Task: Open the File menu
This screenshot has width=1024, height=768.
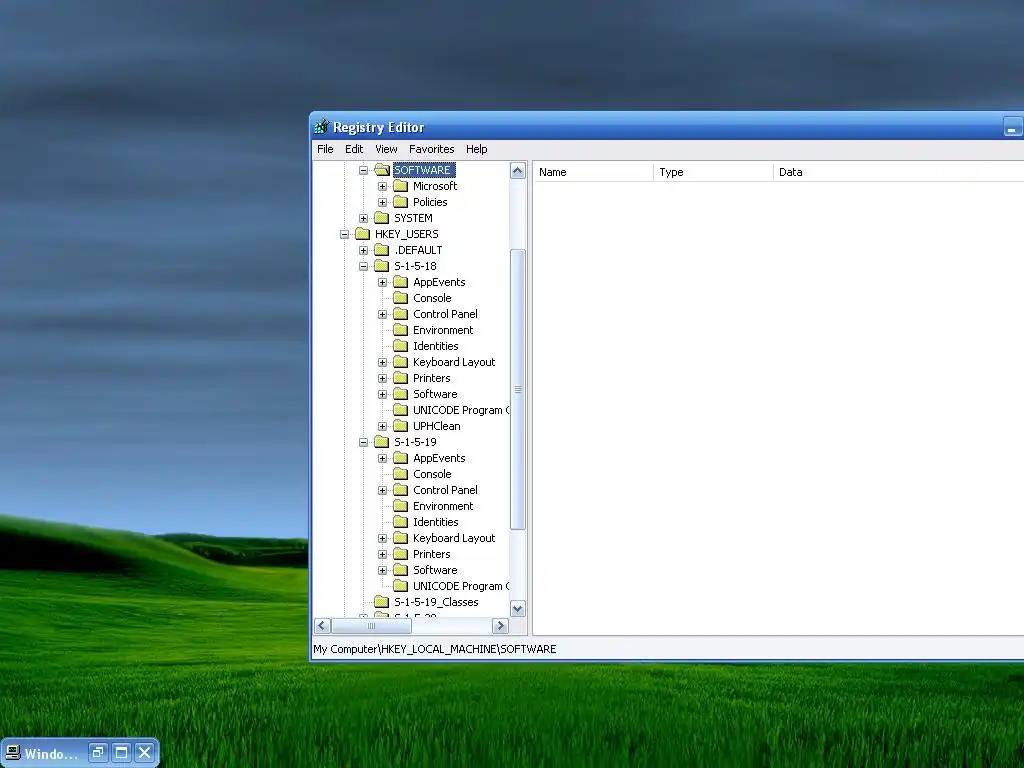Action: tap(325, 149)
